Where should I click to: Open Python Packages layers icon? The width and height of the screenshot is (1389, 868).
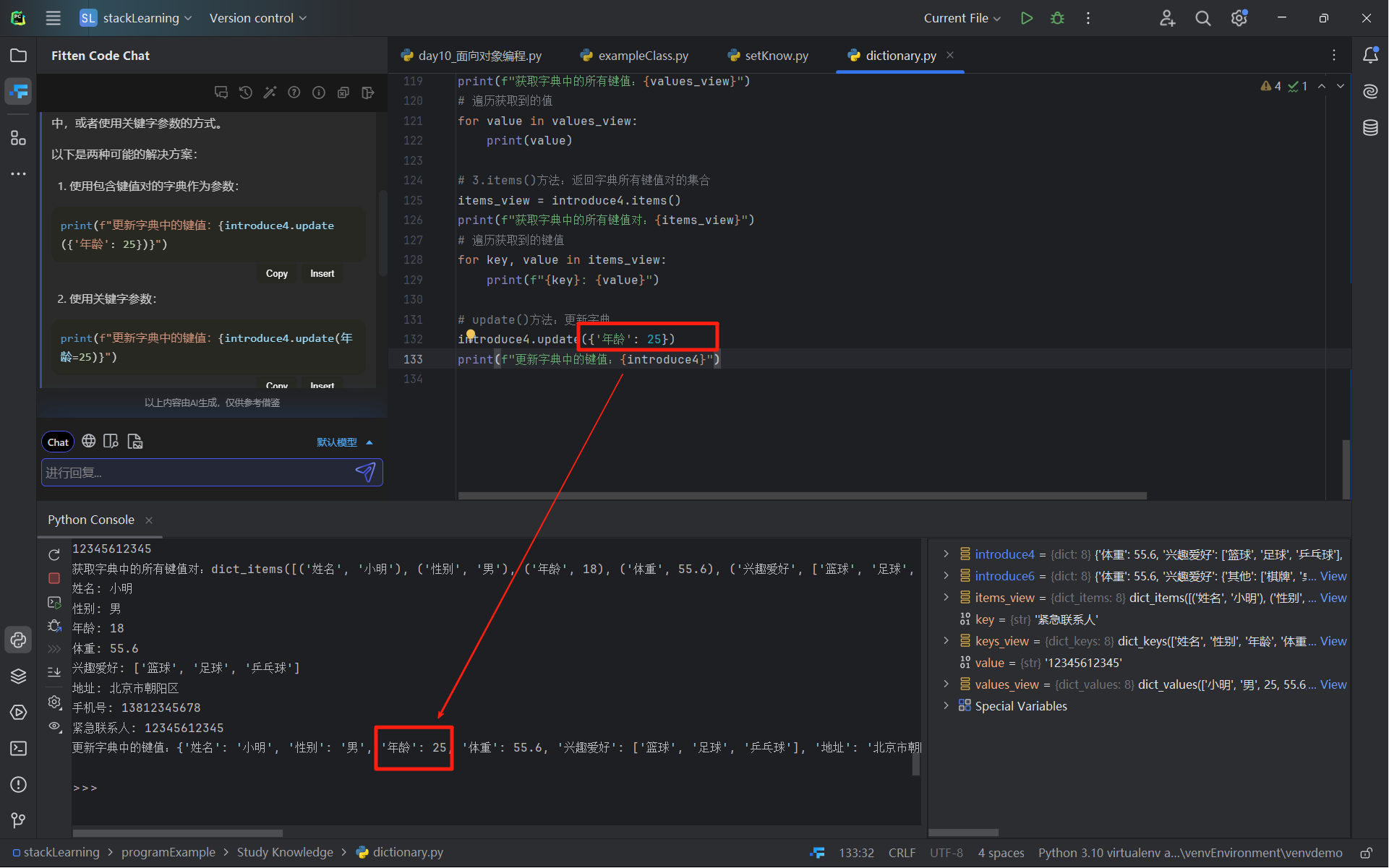point(18,676)
